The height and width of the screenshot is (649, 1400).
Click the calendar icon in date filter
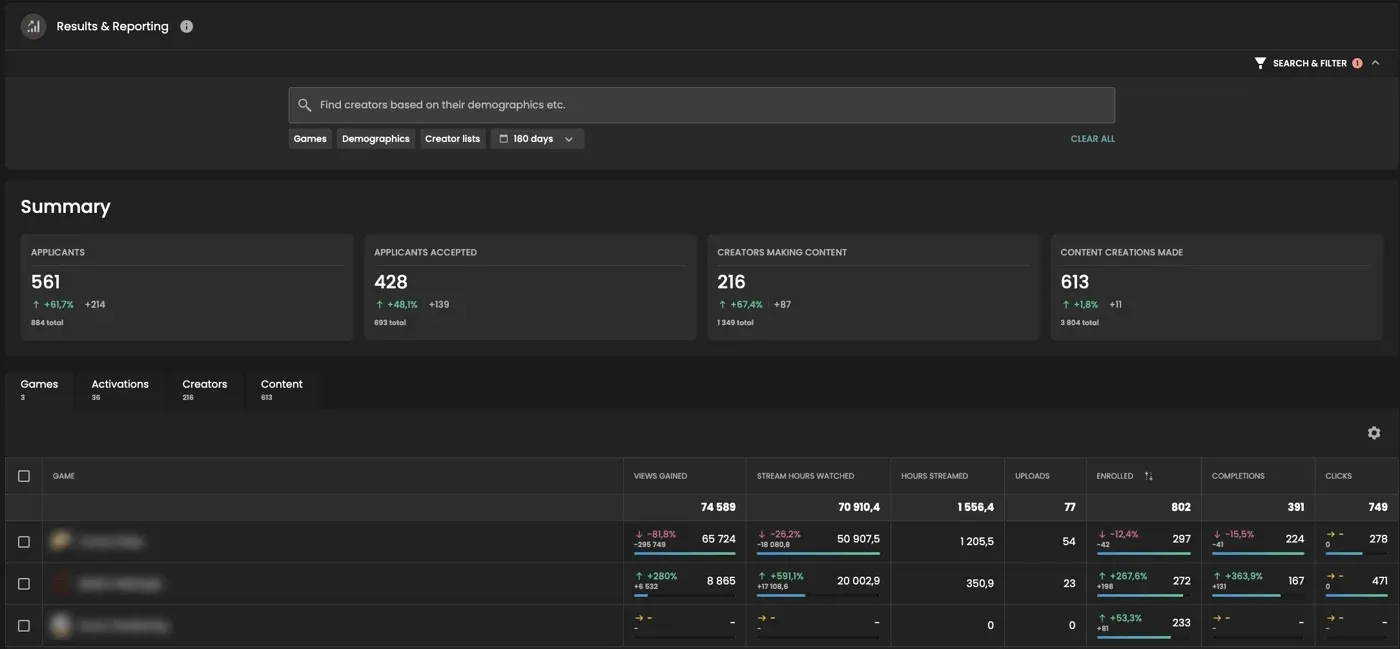pos(504,139)
